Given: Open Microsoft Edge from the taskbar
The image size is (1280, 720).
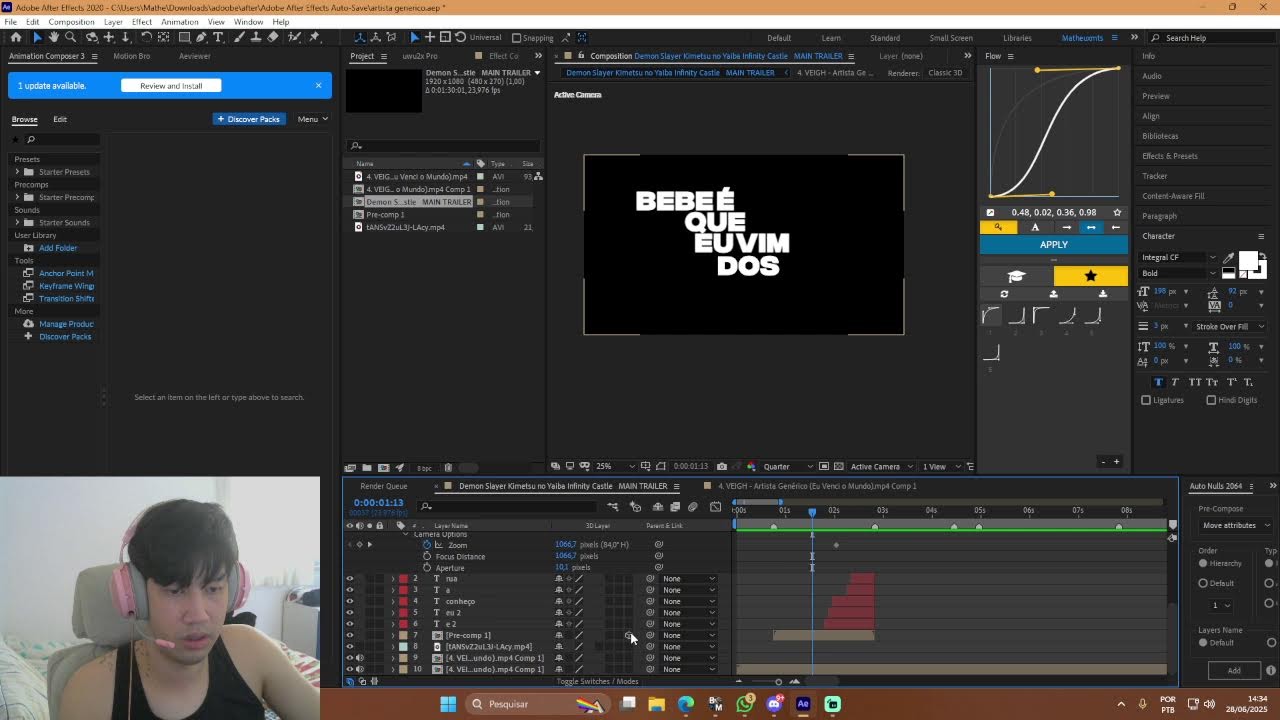Looking at the screenshot, I should [686, 704].
